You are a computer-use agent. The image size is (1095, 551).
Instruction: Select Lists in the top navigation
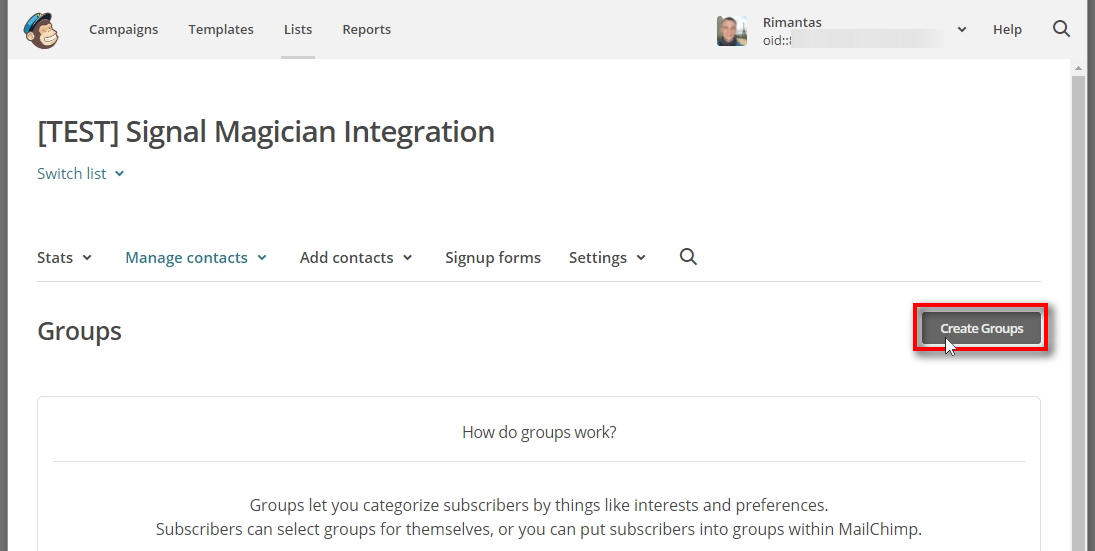pos(298,29)
